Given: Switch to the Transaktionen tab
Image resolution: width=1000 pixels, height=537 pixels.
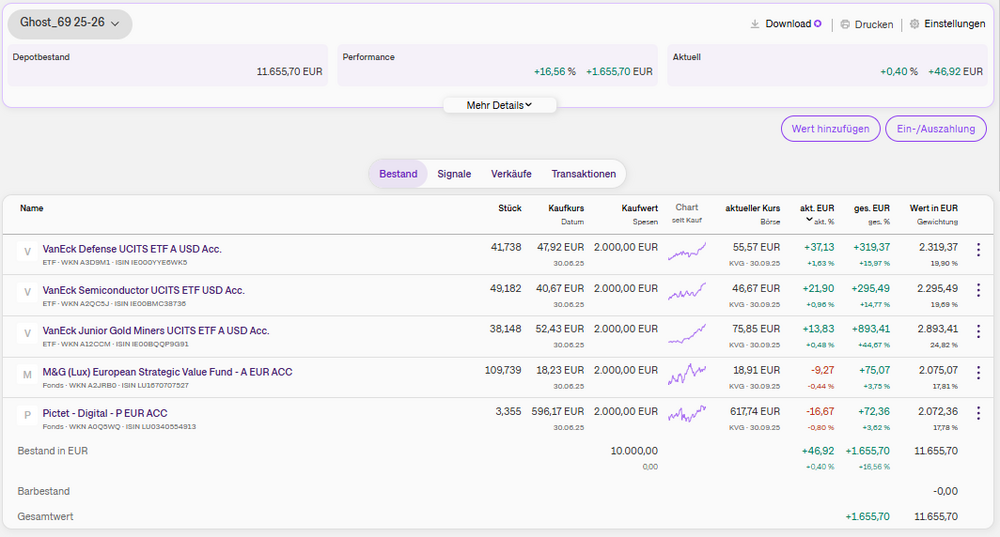Looking at the screenshot, I should tap(583, 174).
